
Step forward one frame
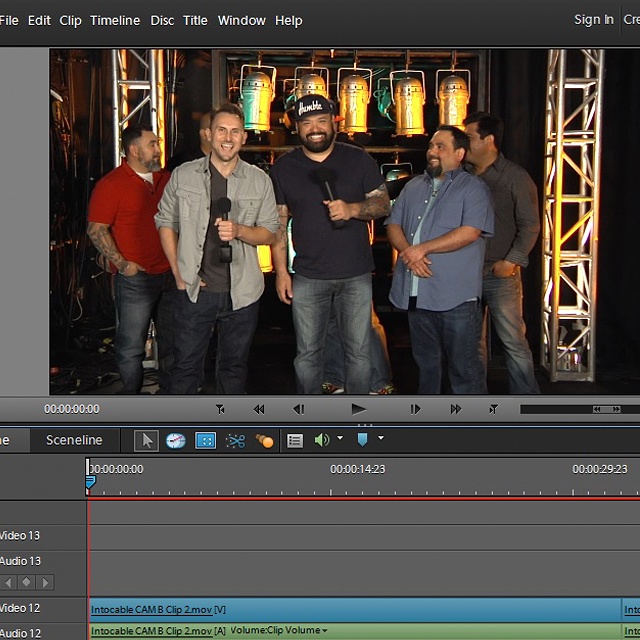point(416,409)
